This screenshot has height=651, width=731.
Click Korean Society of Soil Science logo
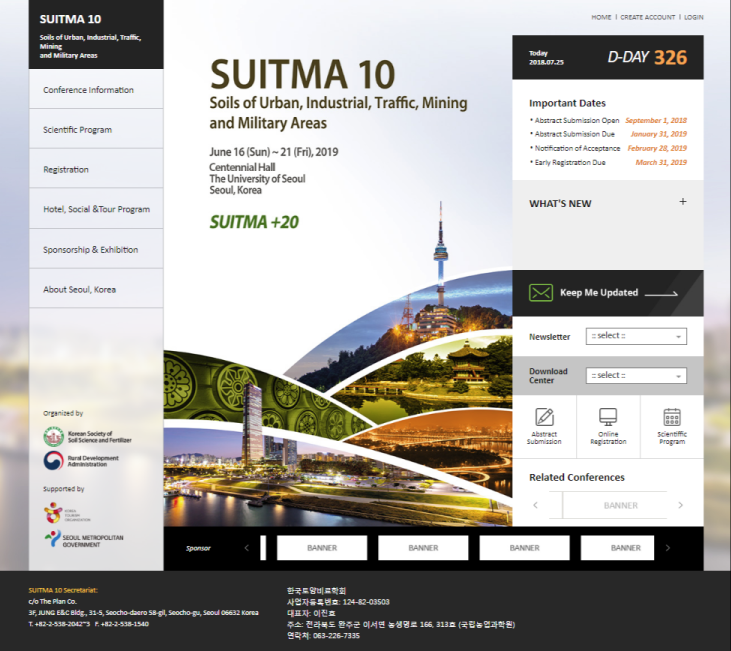click(88, 436)
